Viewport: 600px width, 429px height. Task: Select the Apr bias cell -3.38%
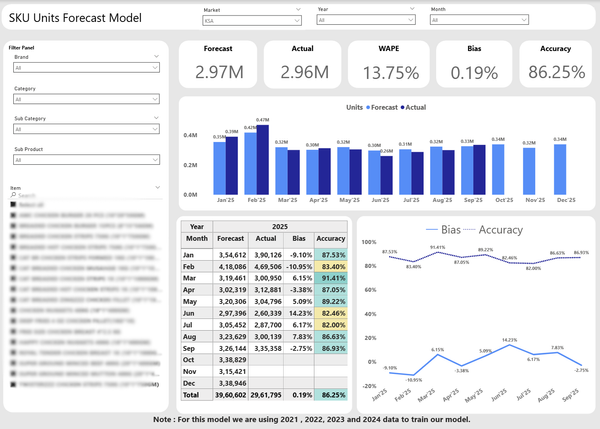(x=299, y=290)
